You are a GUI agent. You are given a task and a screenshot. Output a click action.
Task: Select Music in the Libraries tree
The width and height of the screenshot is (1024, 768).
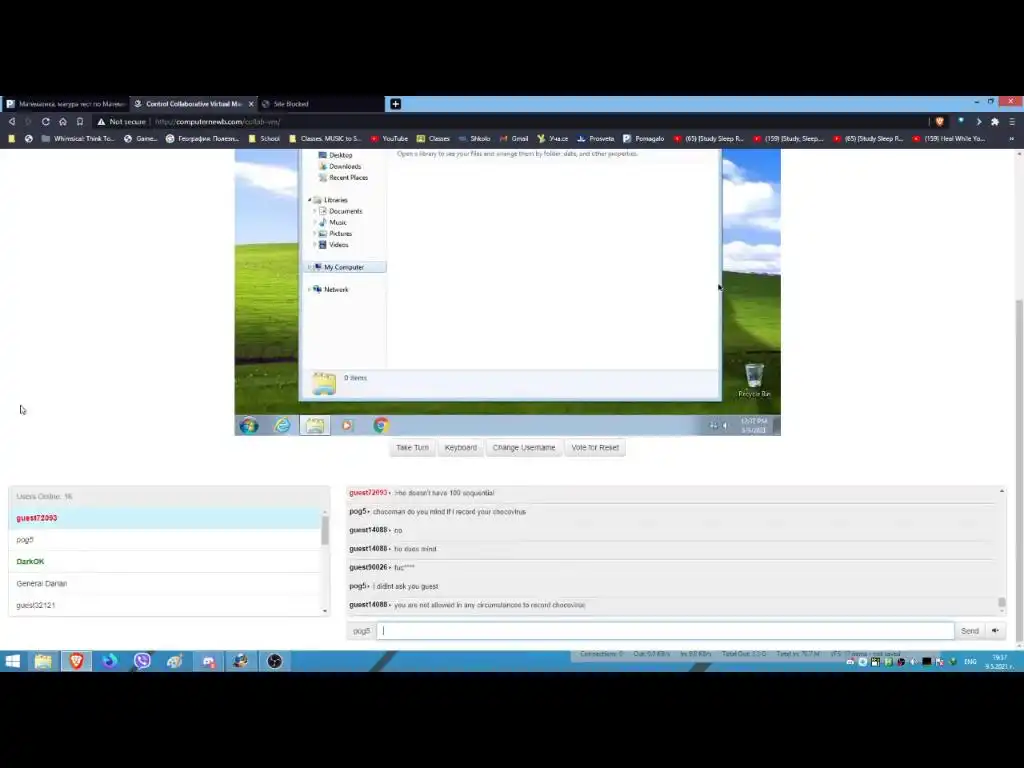pyautogui.click(x=333, y=223)
